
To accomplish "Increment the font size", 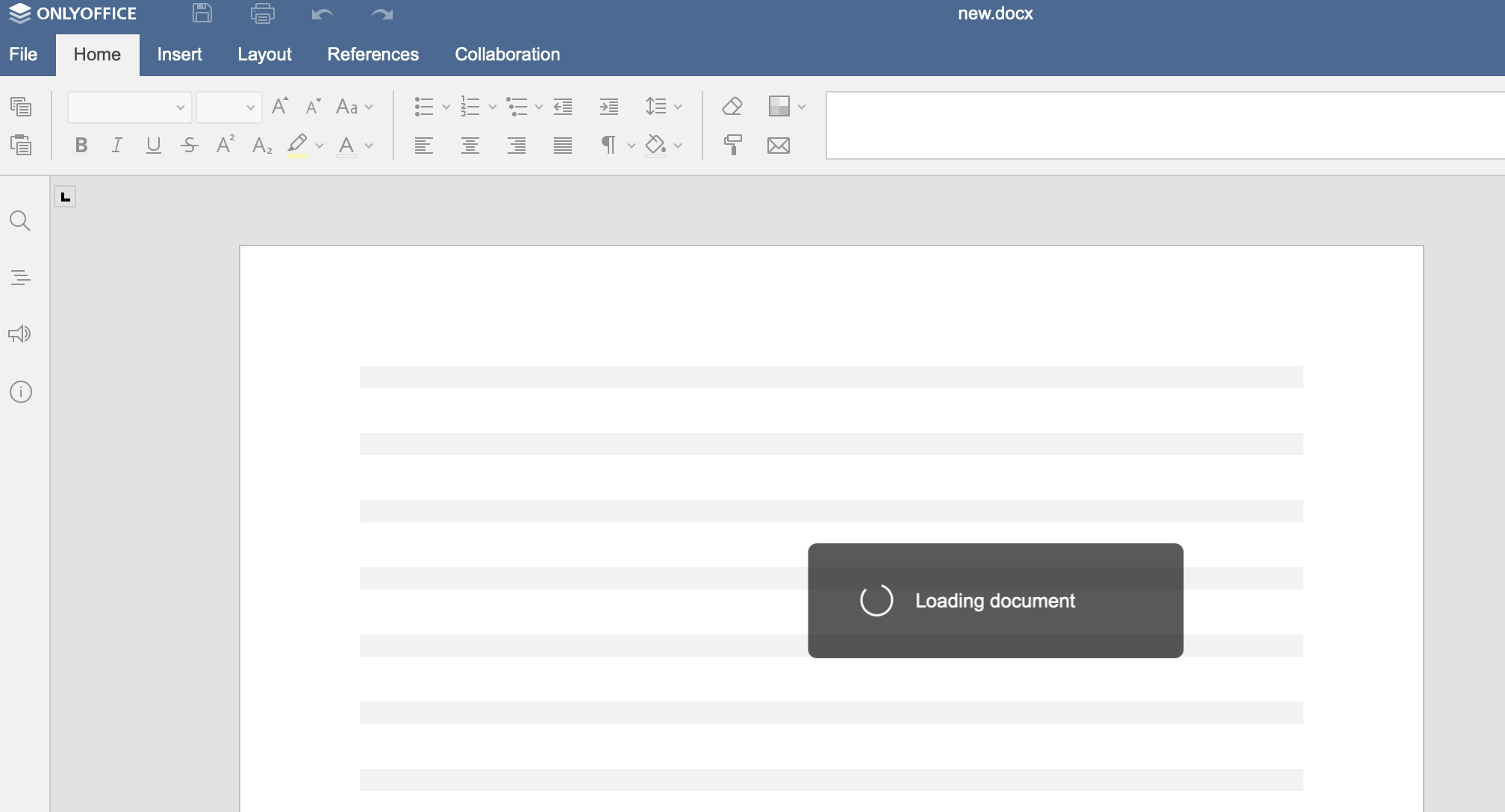I will pos(280,107).
